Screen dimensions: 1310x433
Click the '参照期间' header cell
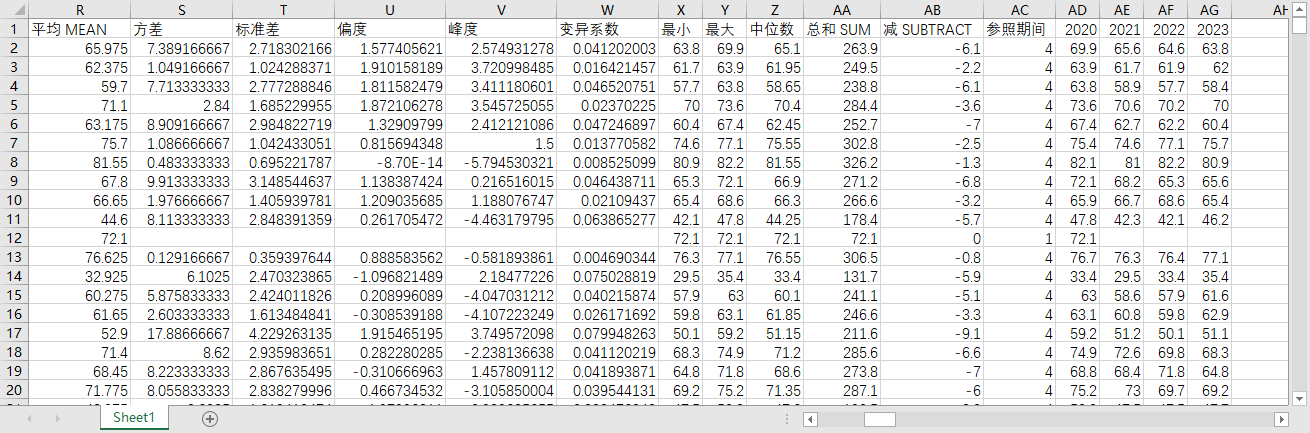(x=1019, y=29)
